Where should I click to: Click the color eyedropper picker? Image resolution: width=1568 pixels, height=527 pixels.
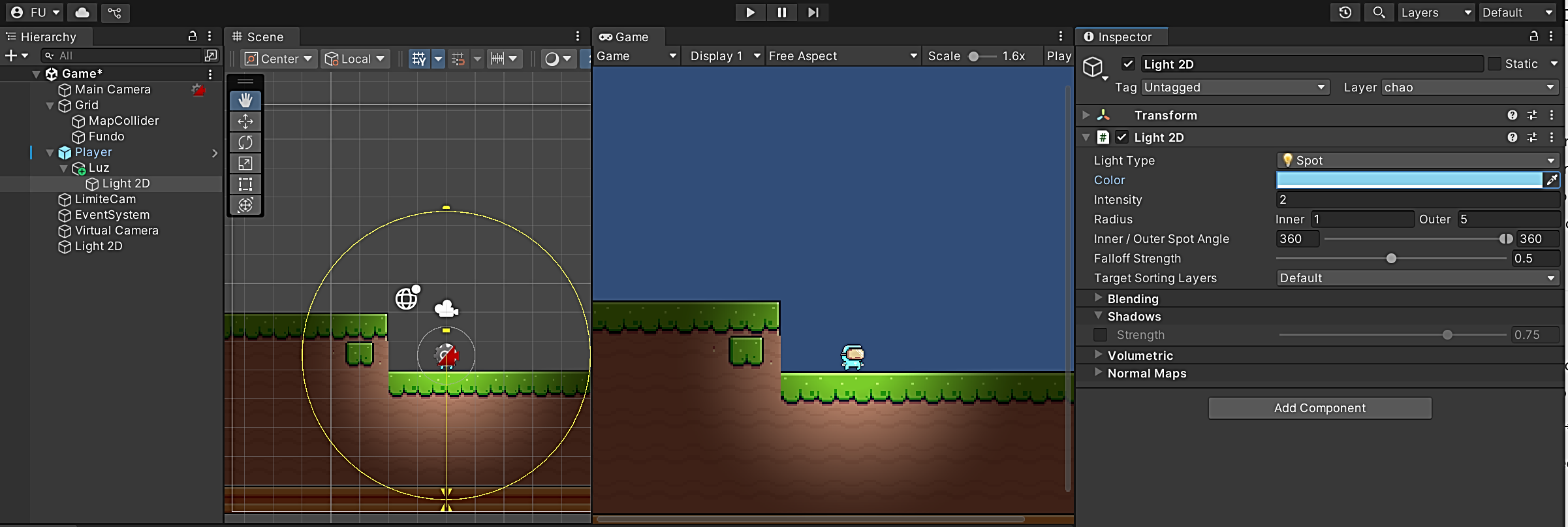point(1552,180)
